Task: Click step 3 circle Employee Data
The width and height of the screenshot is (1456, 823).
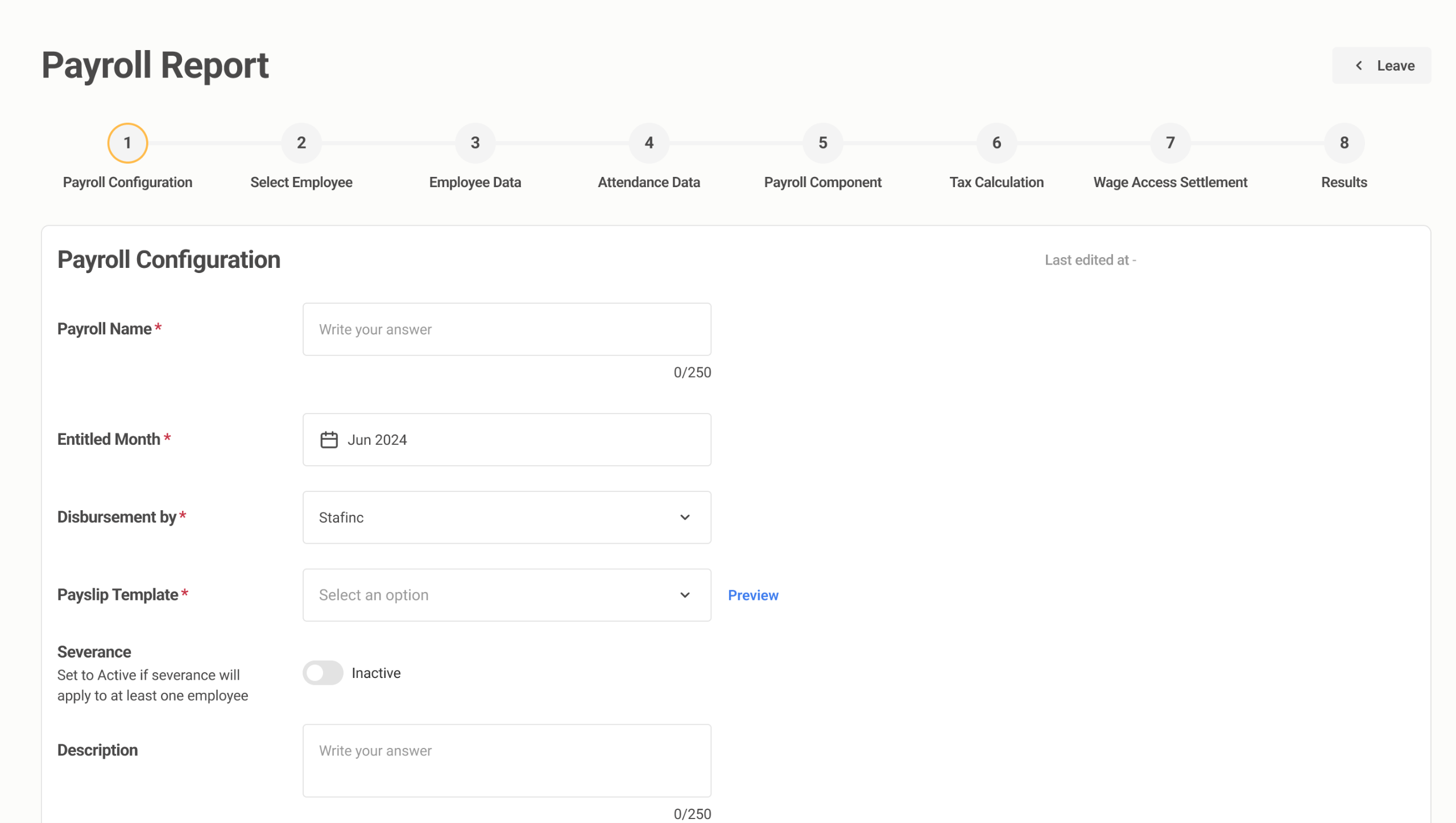Action: point(475,143)
